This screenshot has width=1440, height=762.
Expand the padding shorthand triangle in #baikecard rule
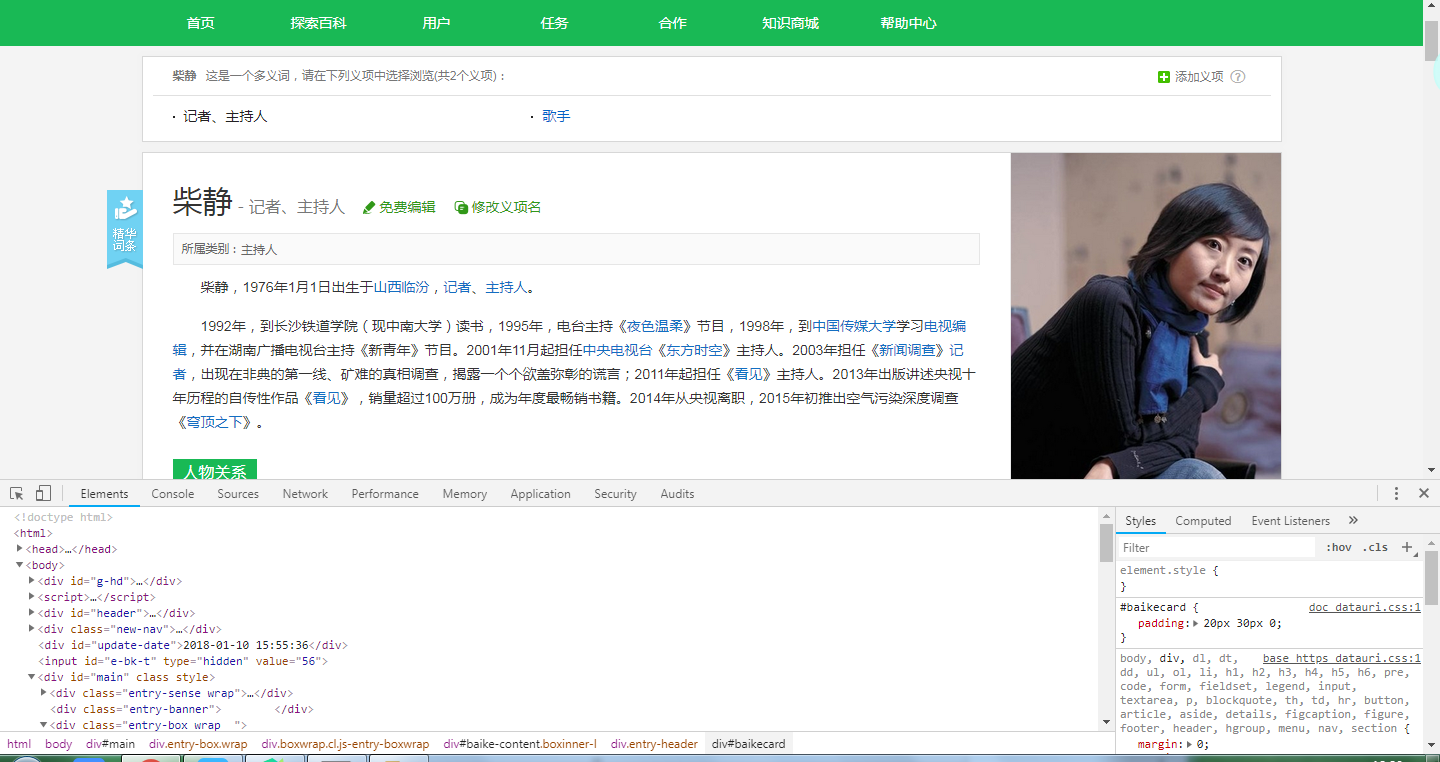pos(1197,623)
